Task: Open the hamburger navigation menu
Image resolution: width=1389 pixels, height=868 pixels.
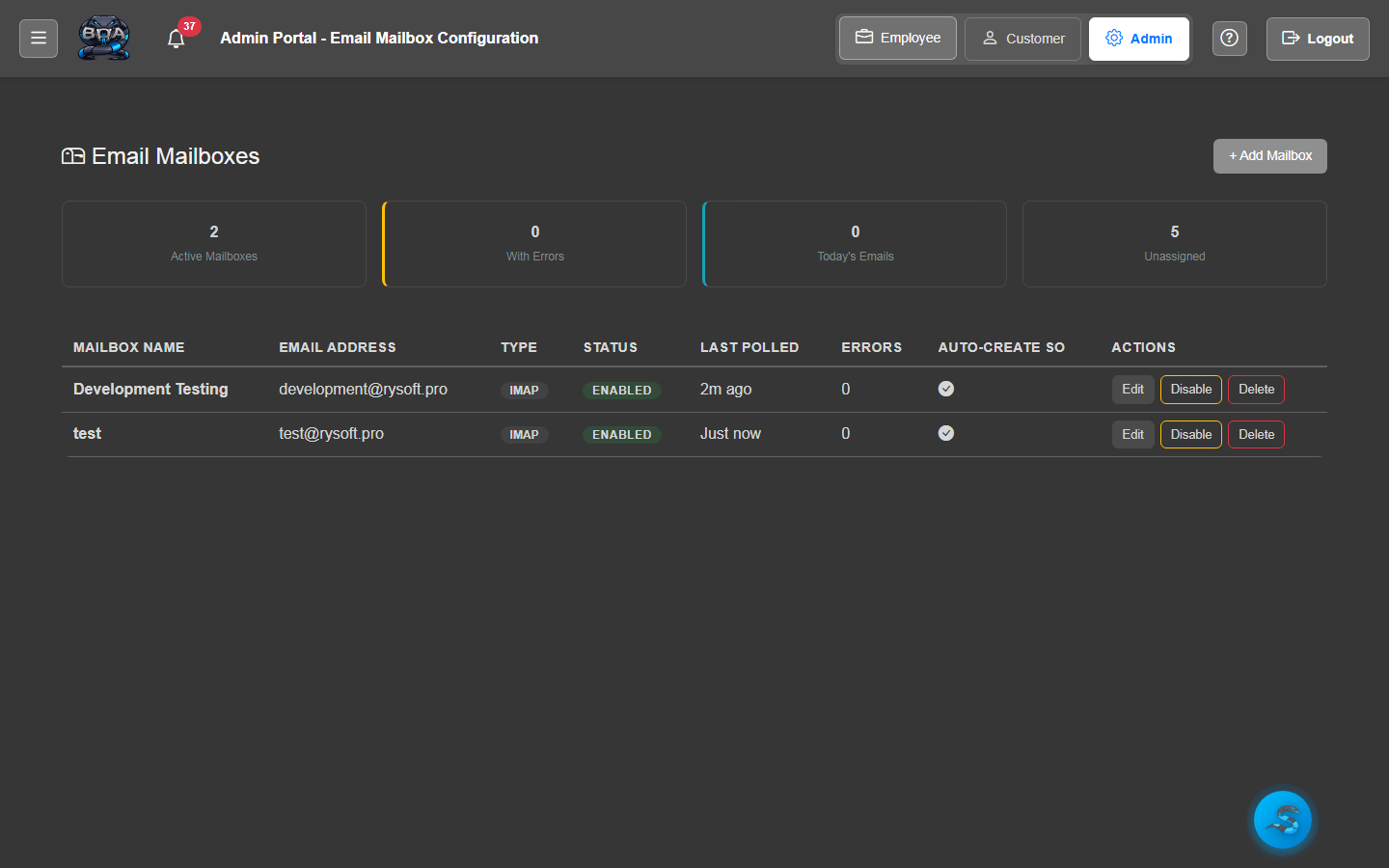Action: tap(38, 38)
